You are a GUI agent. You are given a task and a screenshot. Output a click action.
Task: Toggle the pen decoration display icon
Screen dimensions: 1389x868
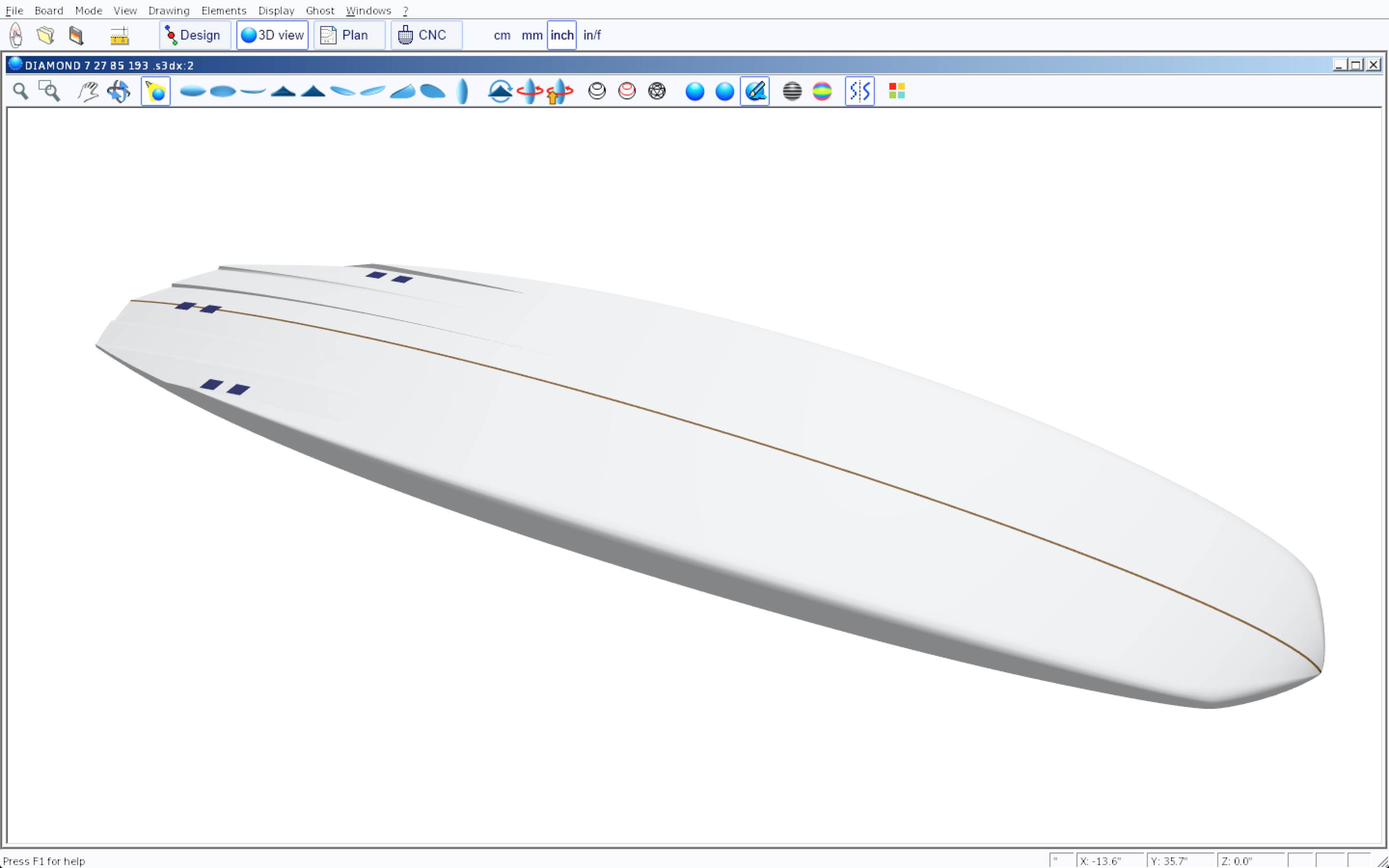pos(755,91)
